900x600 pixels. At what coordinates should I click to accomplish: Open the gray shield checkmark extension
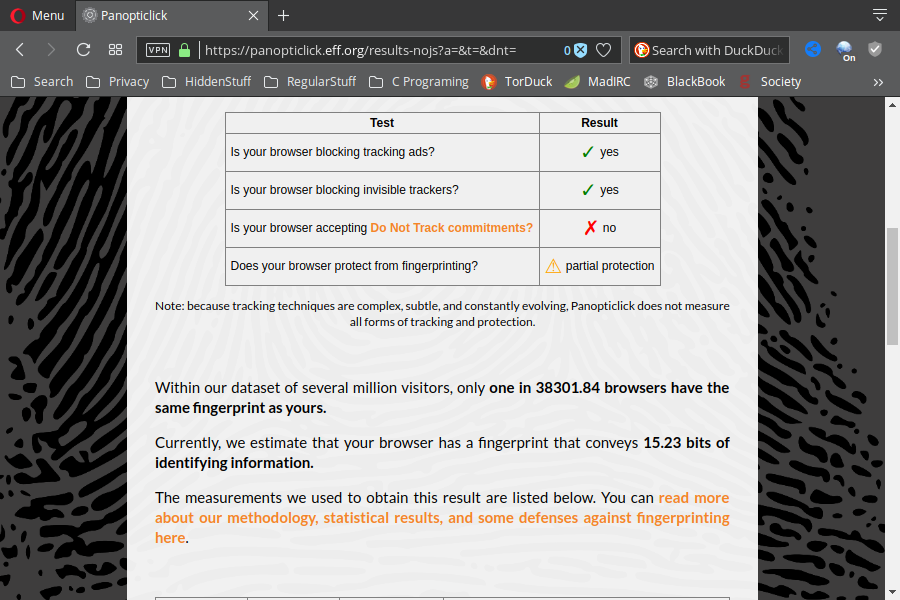point(875,49)
